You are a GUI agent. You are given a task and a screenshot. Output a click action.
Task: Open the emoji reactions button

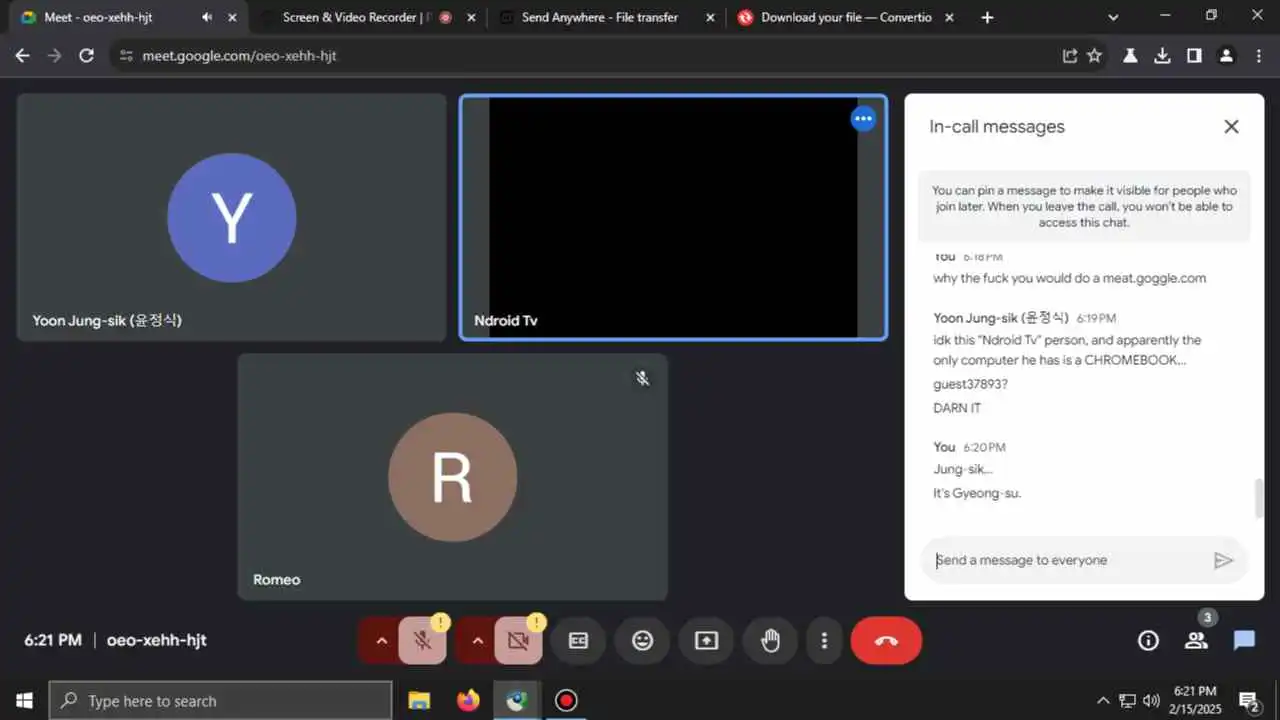pyautogui.click(x=642, y=641)
